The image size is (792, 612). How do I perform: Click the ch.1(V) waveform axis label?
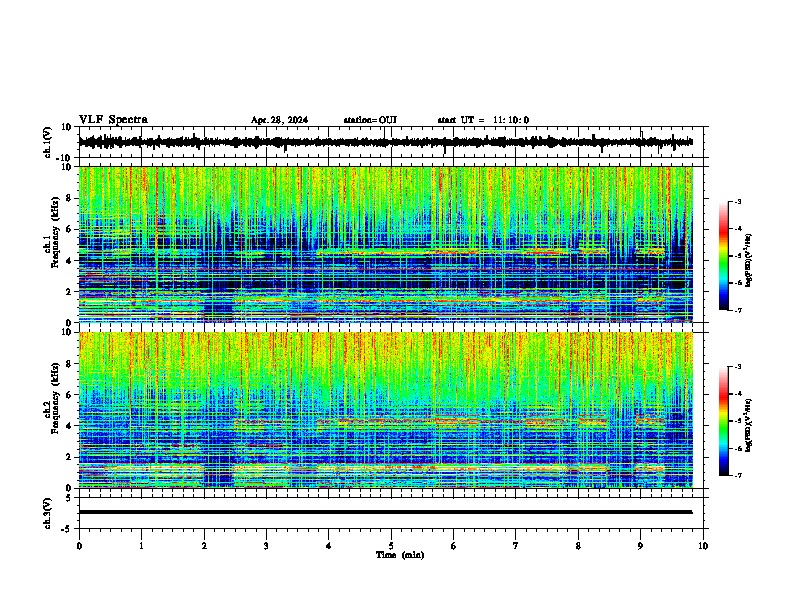[48, 142]
